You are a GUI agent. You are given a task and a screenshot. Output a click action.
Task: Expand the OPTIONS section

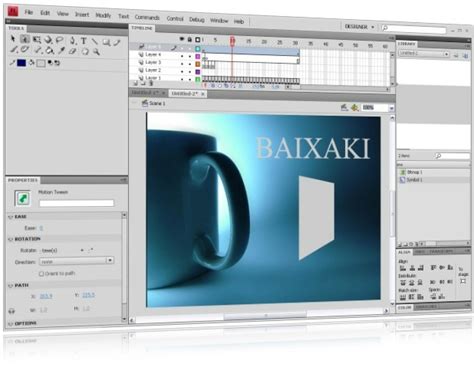pos(10,323)
